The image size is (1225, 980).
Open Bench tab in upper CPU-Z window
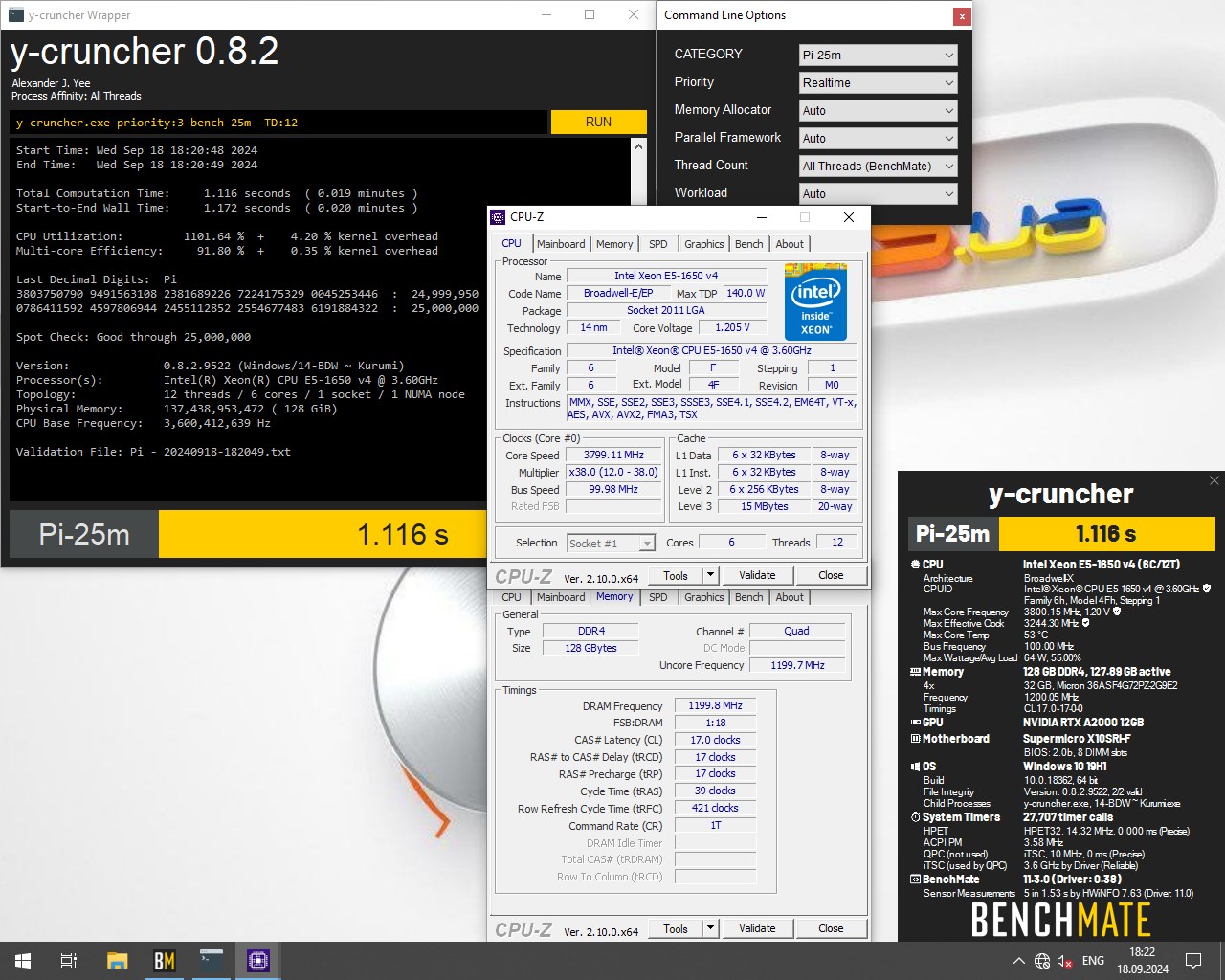pyautogui.click(x=749, y=244)
